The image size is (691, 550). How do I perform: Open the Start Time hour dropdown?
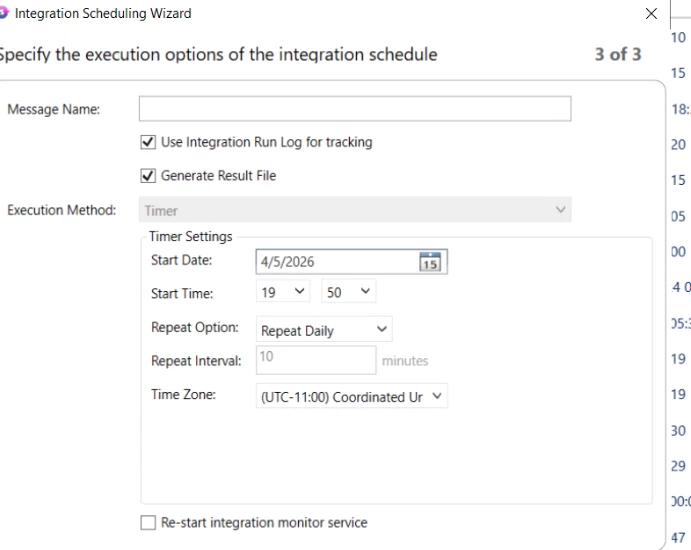point(284,292)
